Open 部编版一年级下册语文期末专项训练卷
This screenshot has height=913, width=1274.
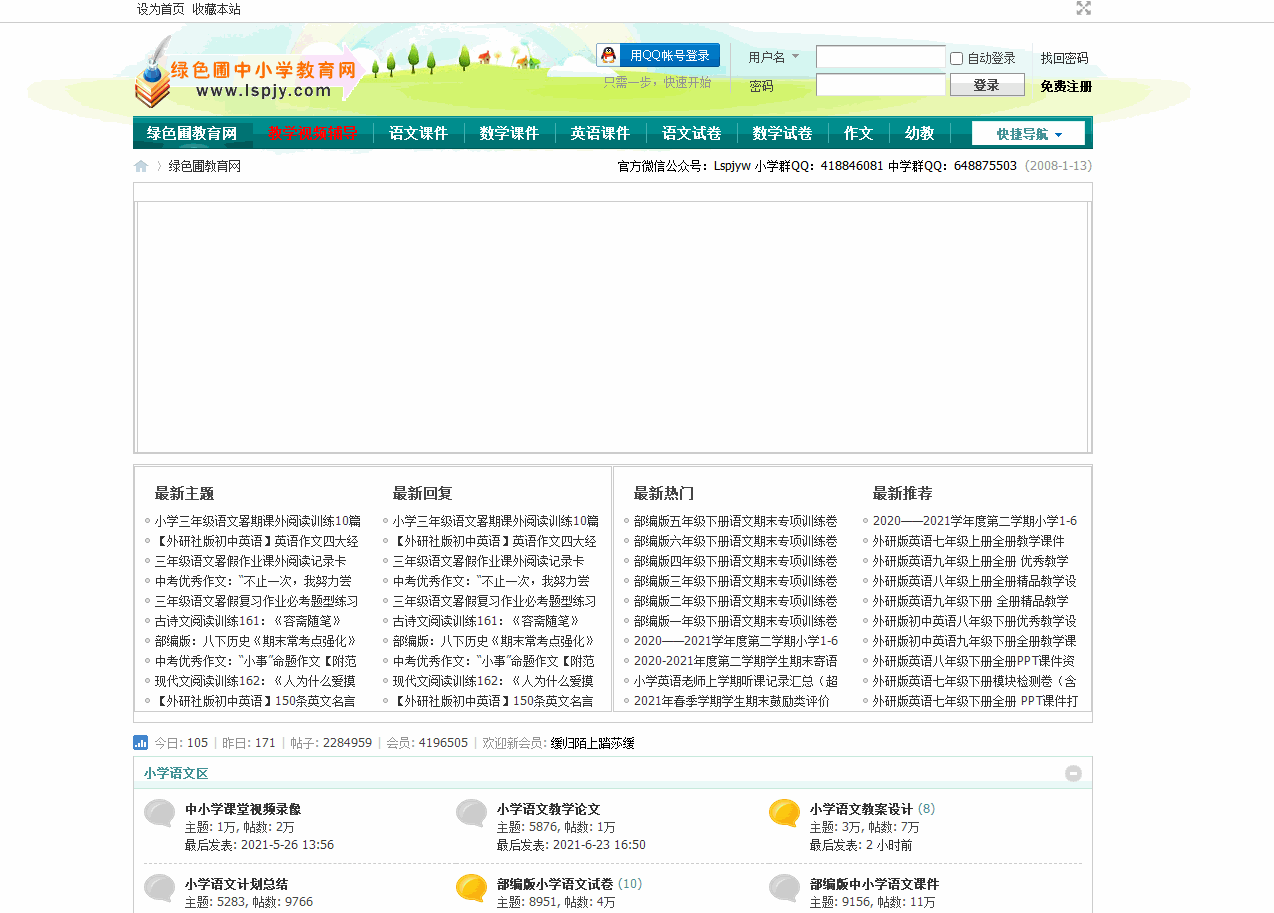[x=736, y=621]
